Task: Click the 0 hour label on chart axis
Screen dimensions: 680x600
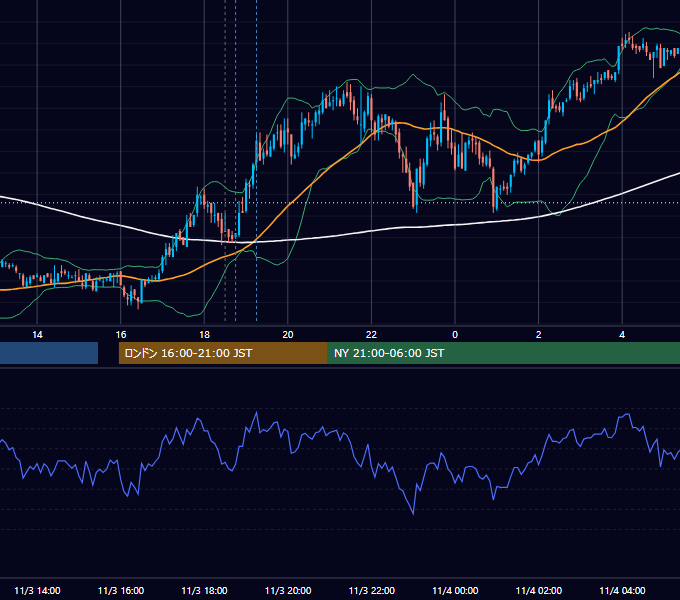Action: click(455, 335)
